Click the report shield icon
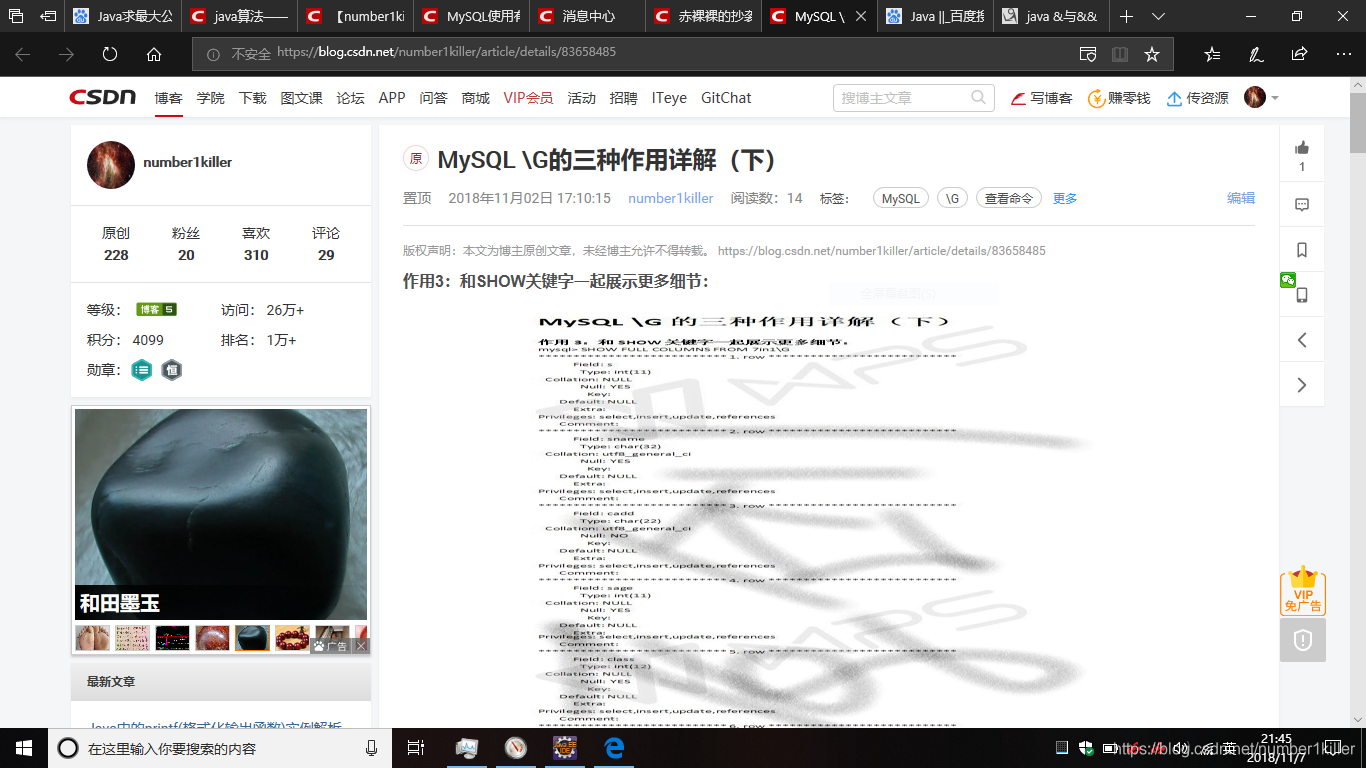1366x768 pixels. coord(1303,640)
